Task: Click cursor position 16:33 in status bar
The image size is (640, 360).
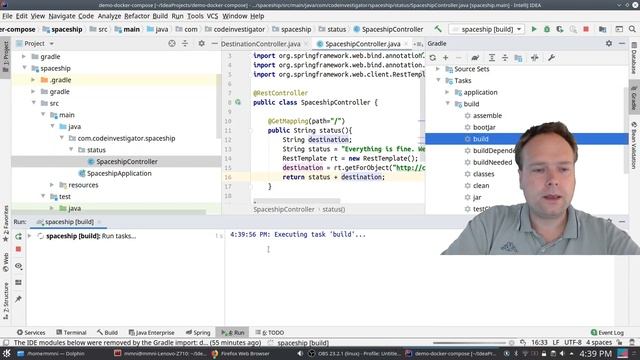Action: click(x=539, y=342)
